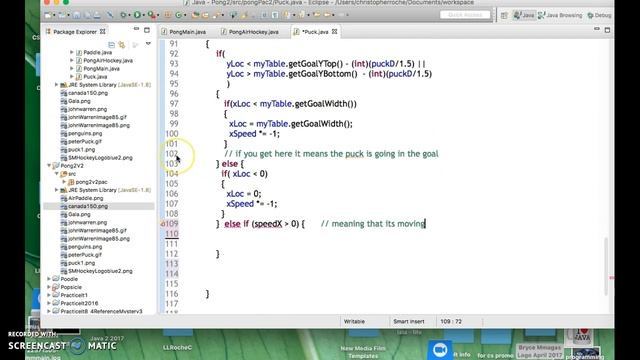Click the error marker on line 109
Viewport: 640px width, 360px height.
pyautogui.click(x=162, y=224)
